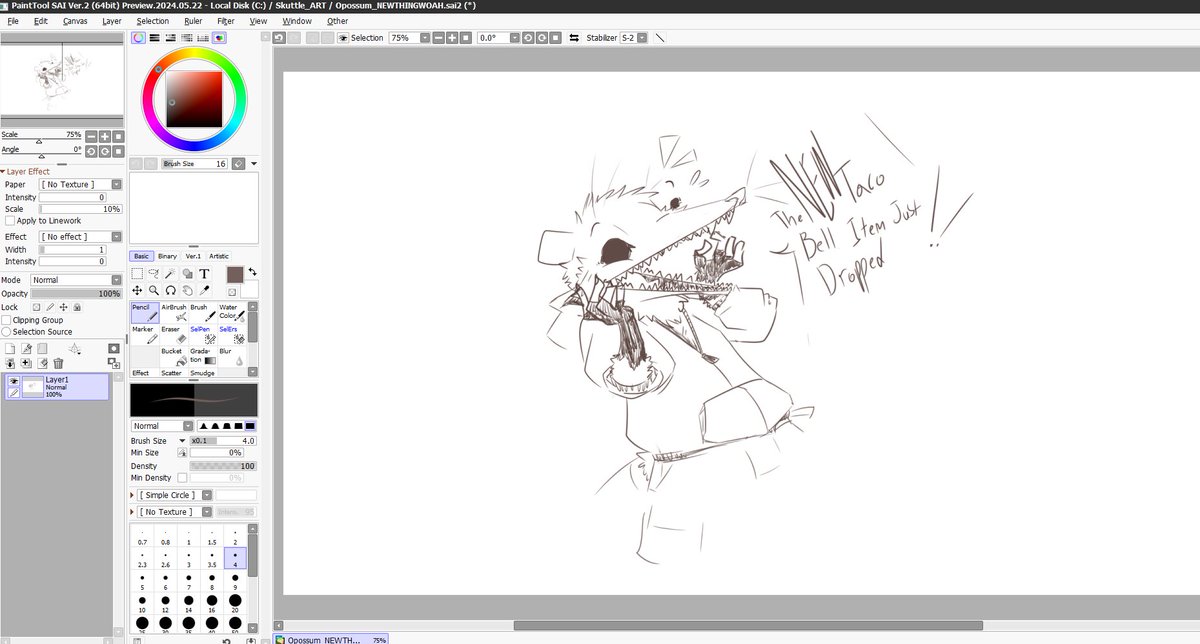Toggle the swatches panel icon
Image resolution: width=1200 pixels, height=644 pixels.
click(203, 37)
